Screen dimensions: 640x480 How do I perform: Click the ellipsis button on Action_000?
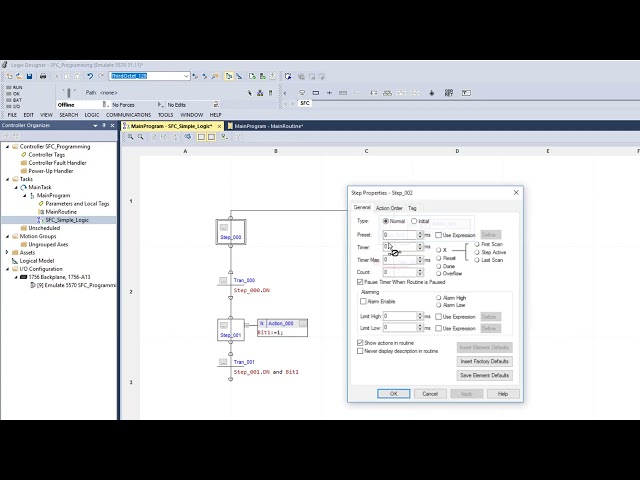tap(302, 324)
